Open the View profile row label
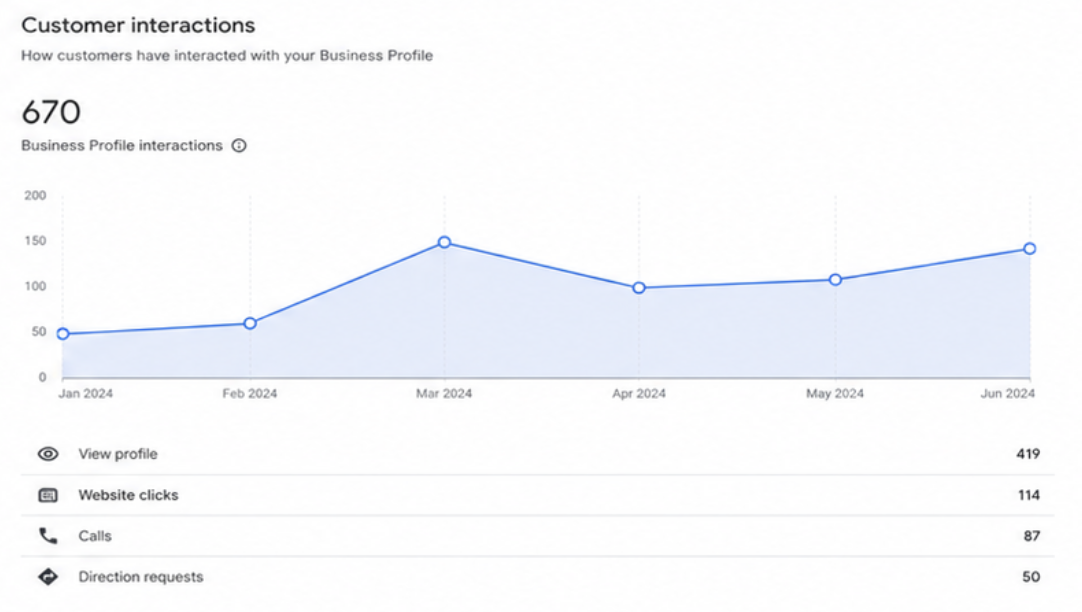This screenshot has height=612, width=1082. pyautogui.click(x=118, y=454)
